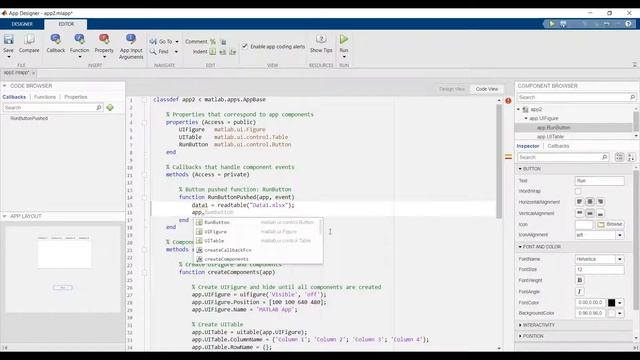Click the uncomment icon next to Comment
640x360 pixels.
pos(223,41)
